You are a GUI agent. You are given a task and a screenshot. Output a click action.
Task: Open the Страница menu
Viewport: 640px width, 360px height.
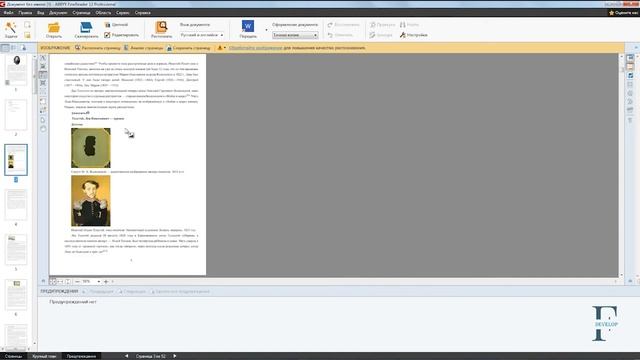click(81, 13)
